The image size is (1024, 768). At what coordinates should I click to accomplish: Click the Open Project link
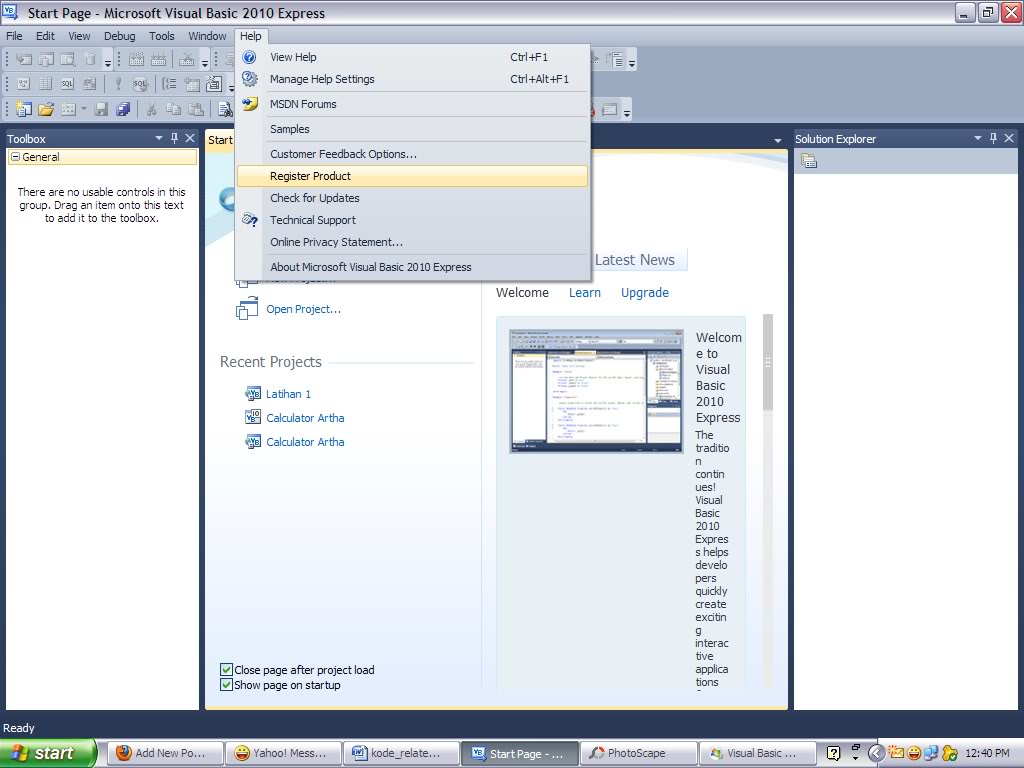[303, 309]
